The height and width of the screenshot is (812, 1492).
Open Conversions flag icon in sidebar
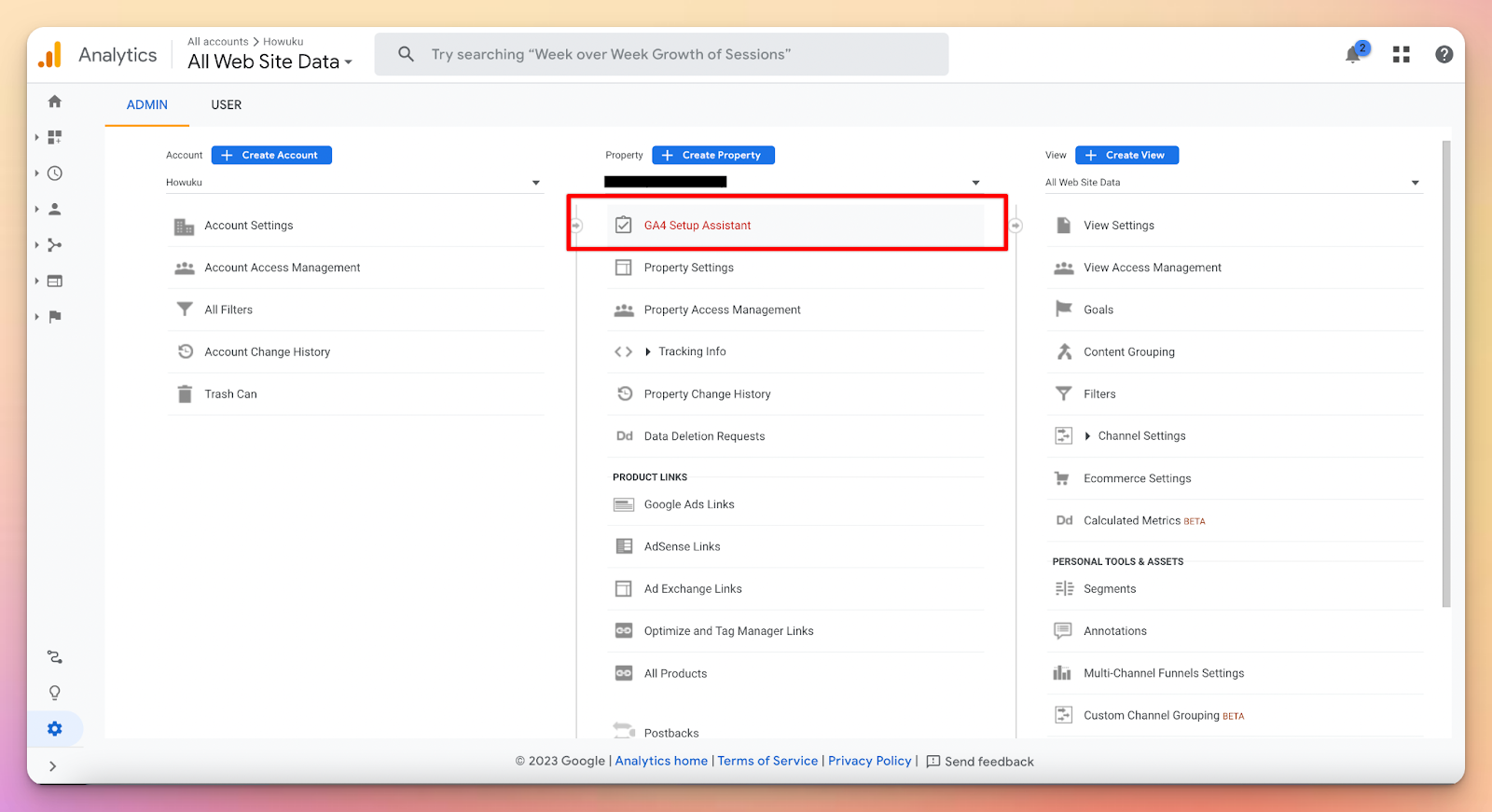(55, 317)
